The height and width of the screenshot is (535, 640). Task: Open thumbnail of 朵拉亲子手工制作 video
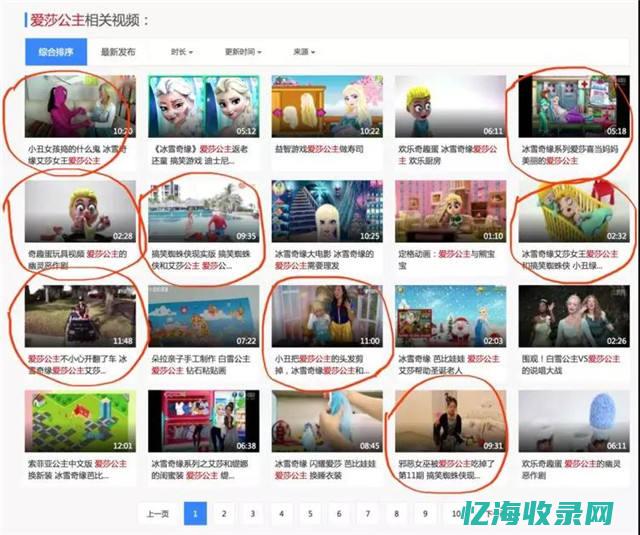[x=204, y=316]
